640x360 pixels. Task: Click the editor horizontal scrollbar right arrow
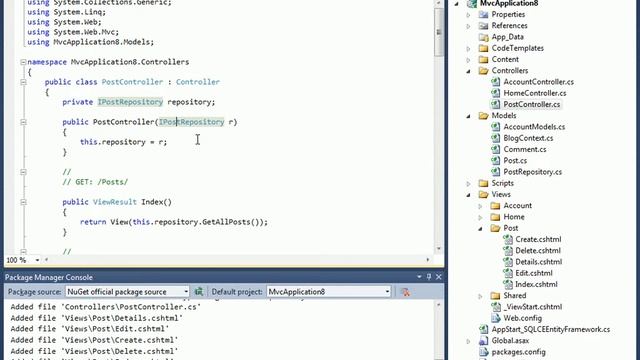coord(428,260)
